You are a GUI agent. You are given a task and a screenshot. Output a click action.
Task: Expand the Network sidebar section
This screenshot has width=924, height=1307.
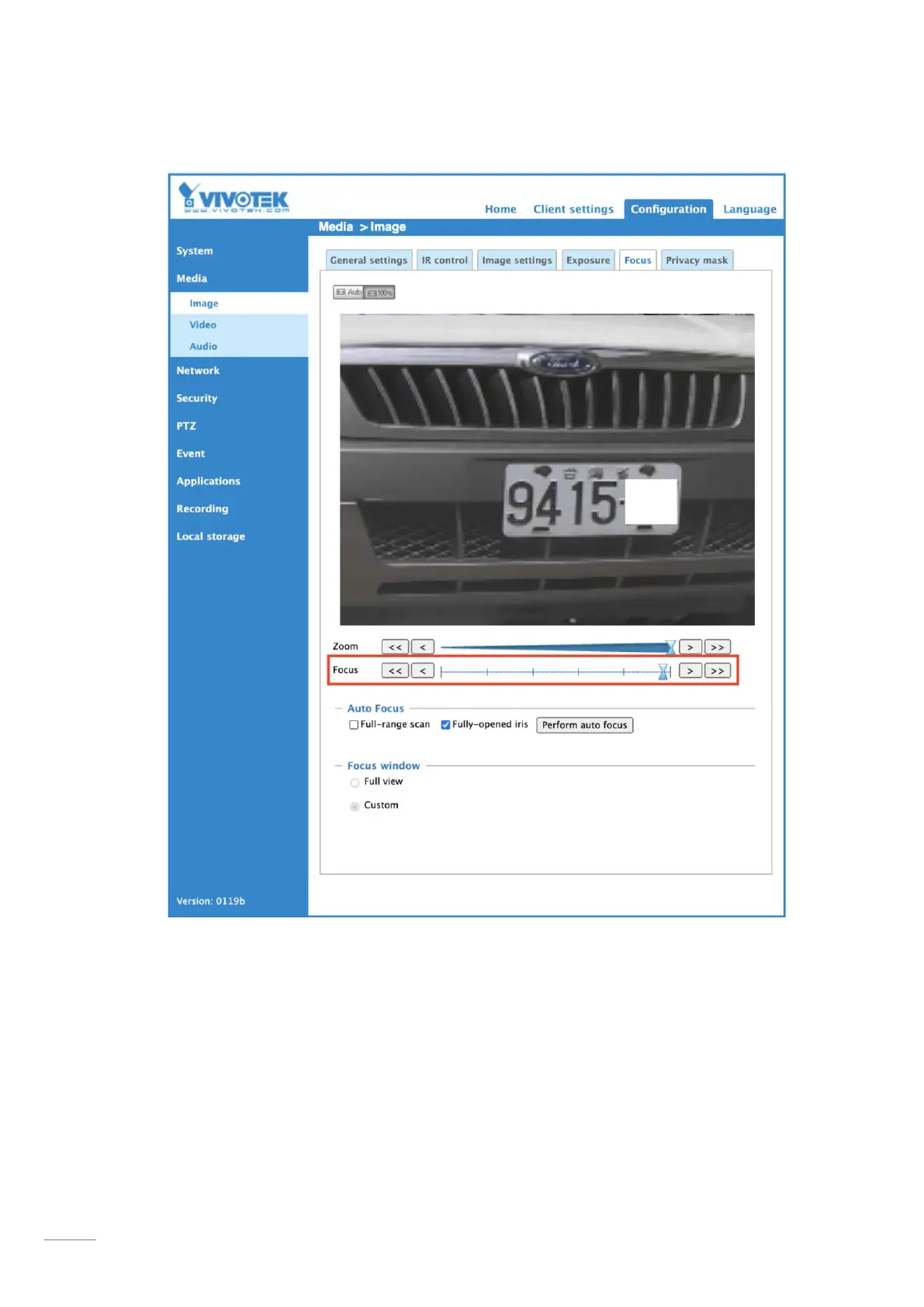tap(198, 371)
